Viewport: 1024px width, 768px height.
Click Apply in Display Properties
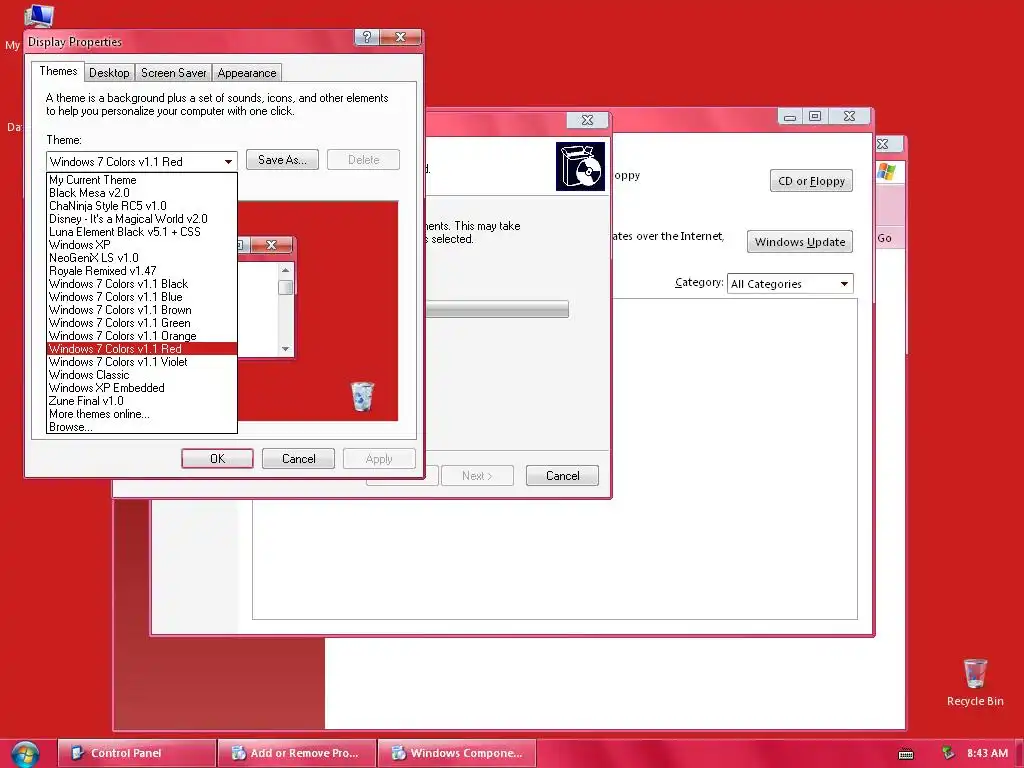[x=379, y=458]
